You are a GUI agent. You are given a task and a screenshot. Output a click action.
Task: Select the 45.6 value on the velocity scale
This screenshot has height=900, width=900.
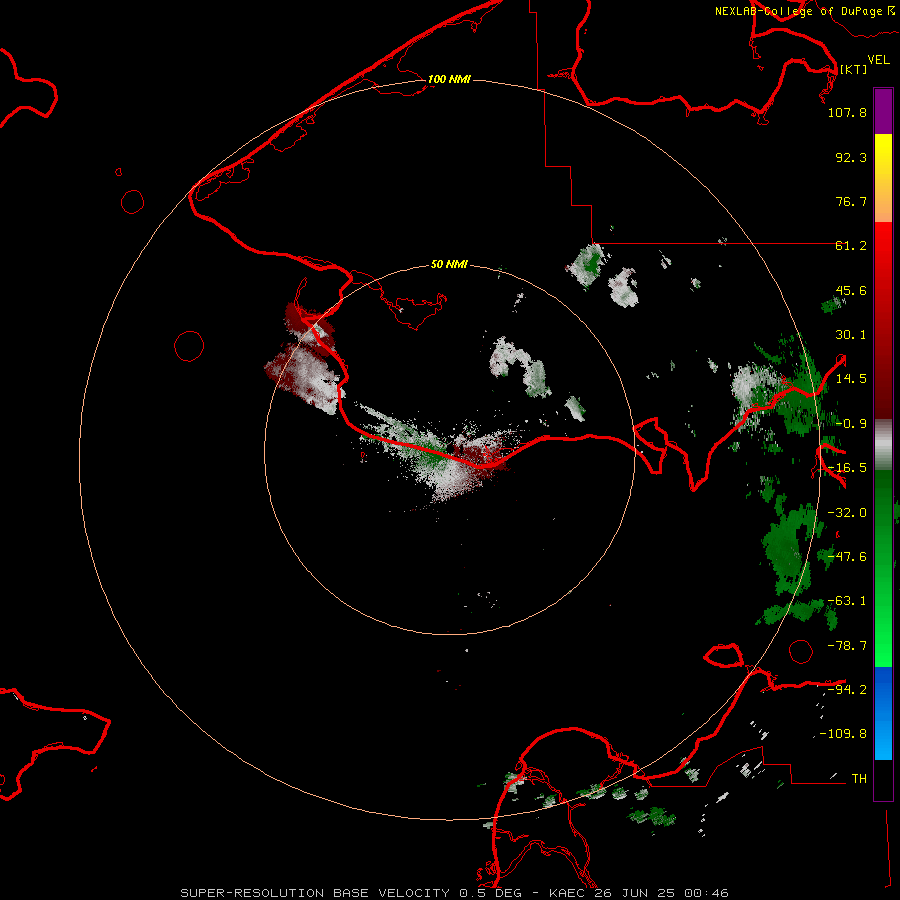pos(851,290)
